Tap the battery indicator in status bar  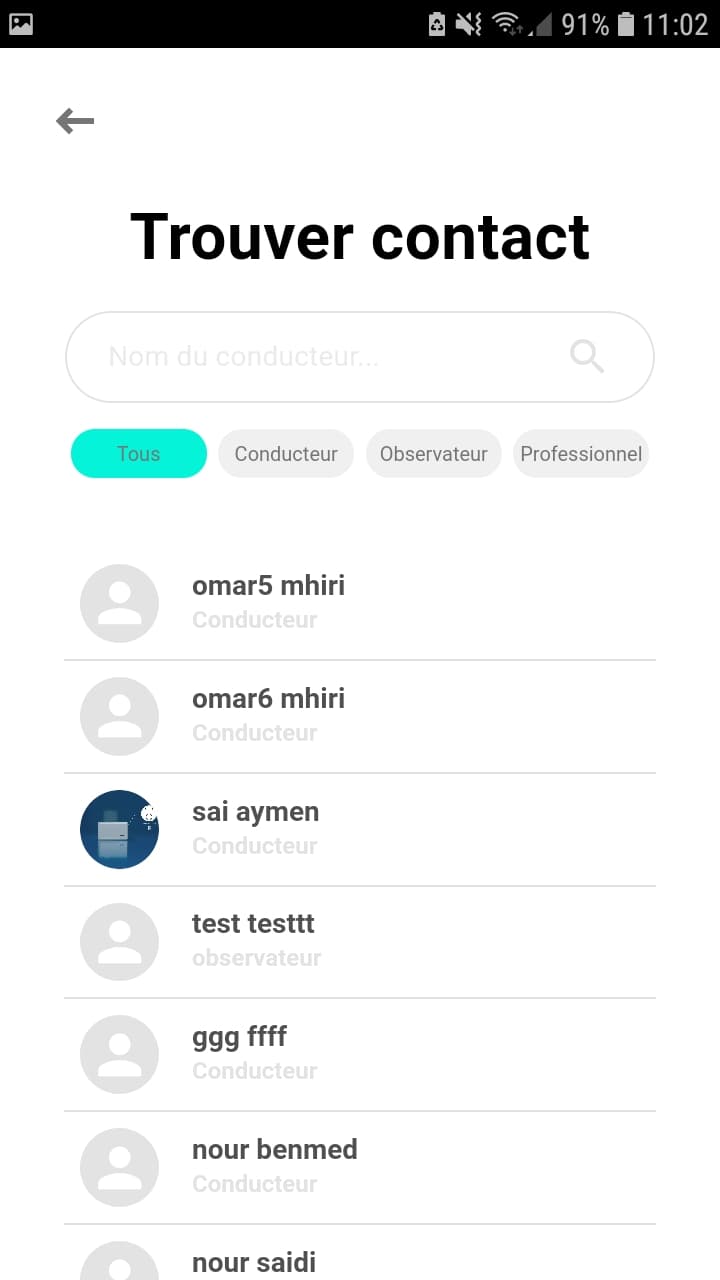click(x=626, y=24)
